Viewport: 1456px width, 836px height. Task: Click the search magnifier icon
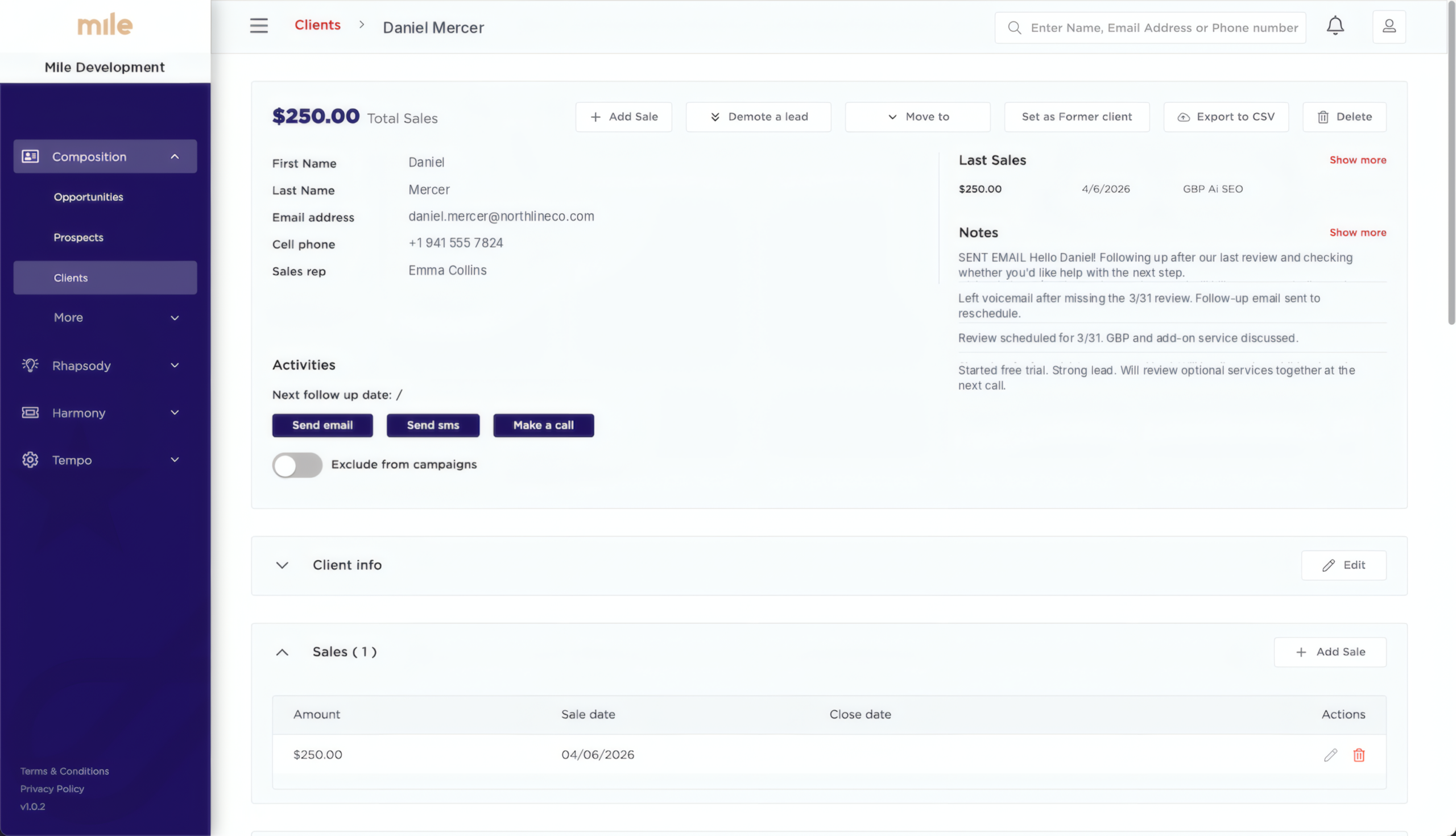click(1015, 27)
